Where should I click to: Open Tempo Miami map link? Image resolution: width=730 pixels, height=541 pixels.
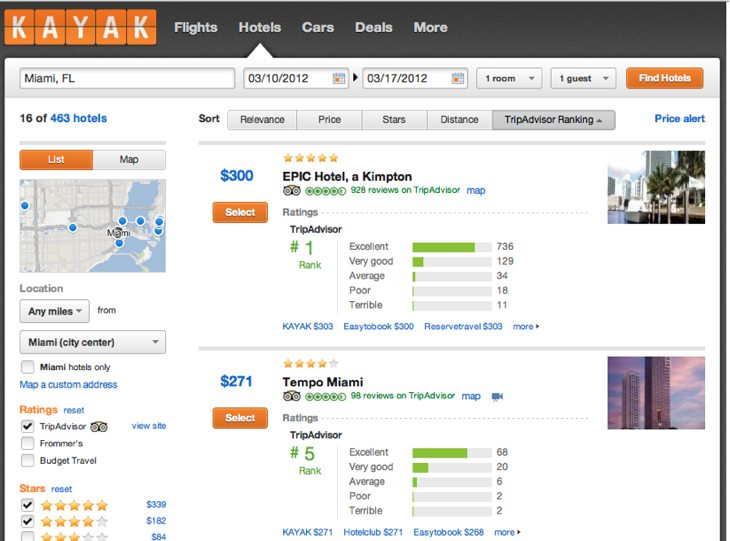(x=471, y=396)
